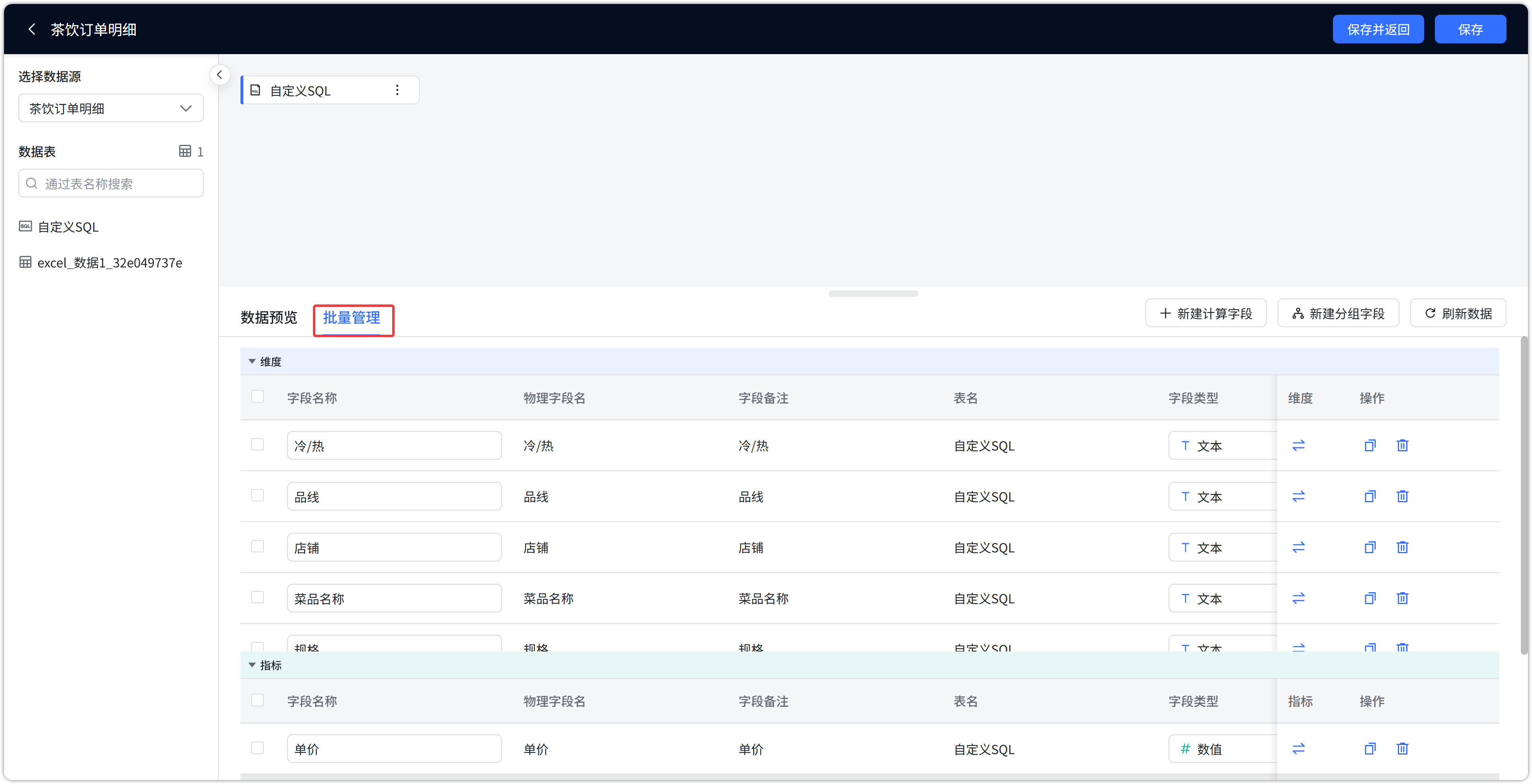Screen dimensions: 1532x784
Task: Open field type dropdown for 冷/热
Action: coord(1223,446)
